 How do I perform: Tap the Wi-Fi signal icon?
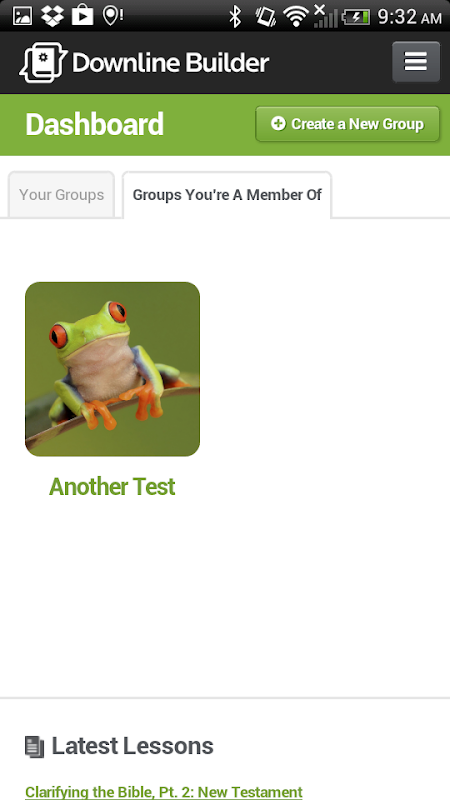pos(295,17)
